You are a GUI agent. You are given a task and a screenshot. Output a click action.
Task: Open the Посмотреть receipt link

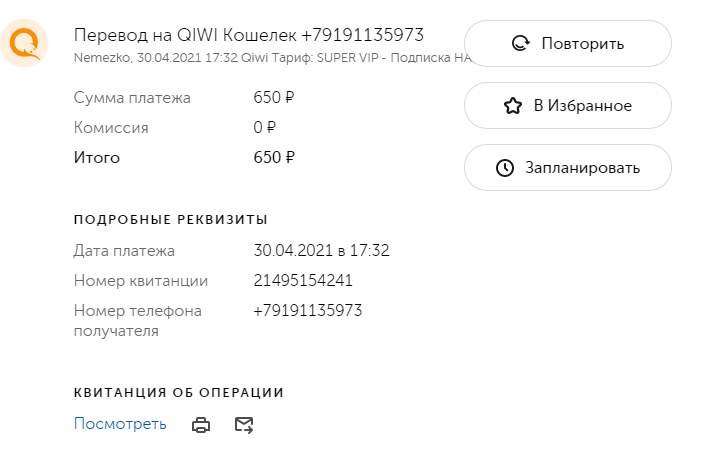click(120, 424)
